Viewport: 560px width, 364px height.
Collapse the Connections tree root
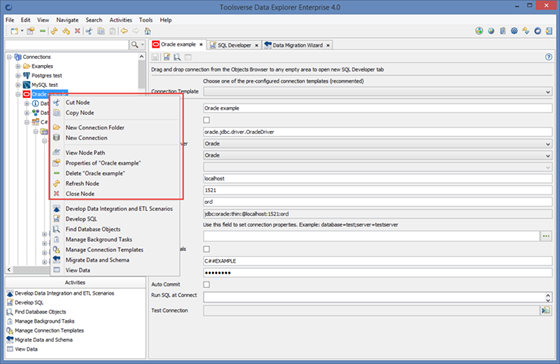pos(9,57)
